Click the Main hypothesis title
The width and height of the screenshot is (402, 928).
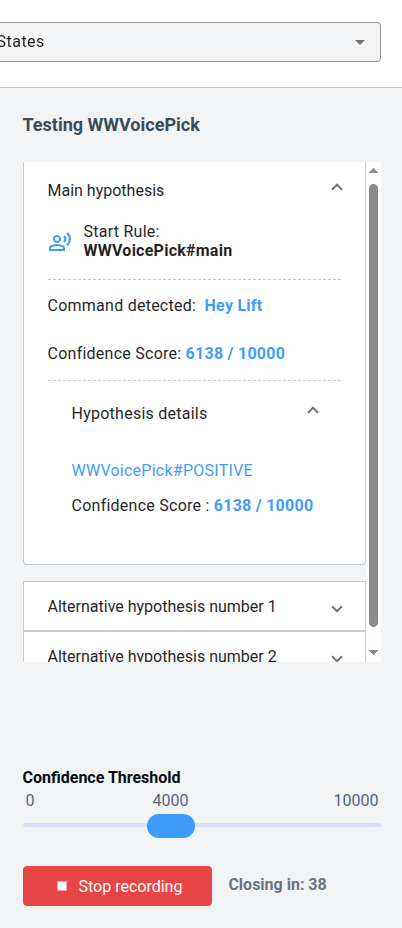click(x=106, y=191)
